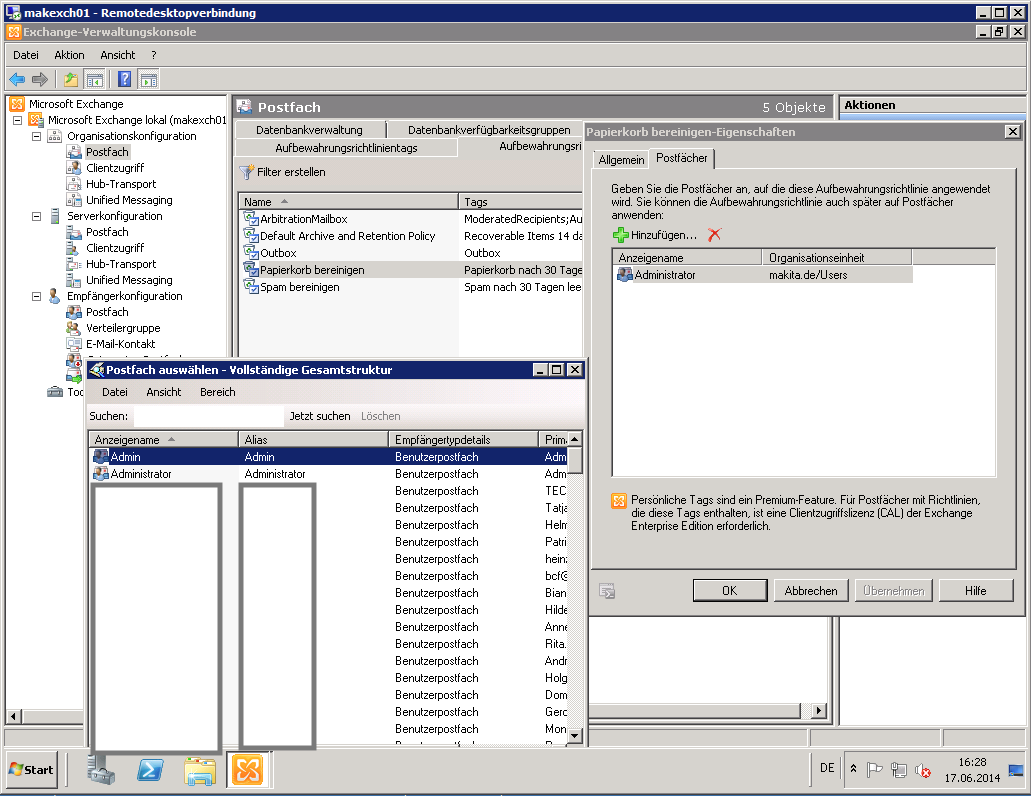Click the console tree left scroll arrow
This screenshot has height=796, width=1031.
[13, 716]
